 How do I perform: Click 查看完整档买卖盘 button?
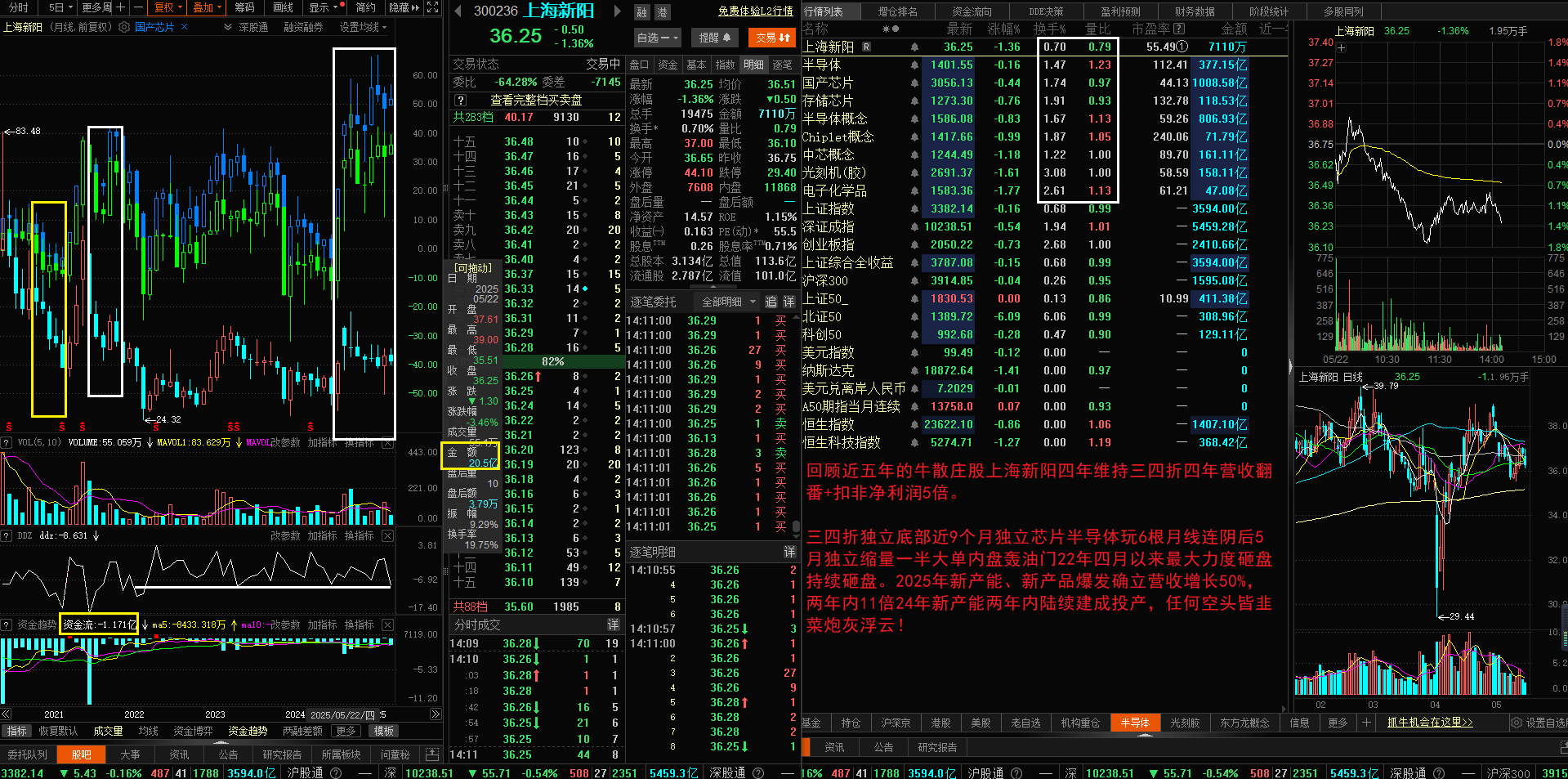click(536, 100)
